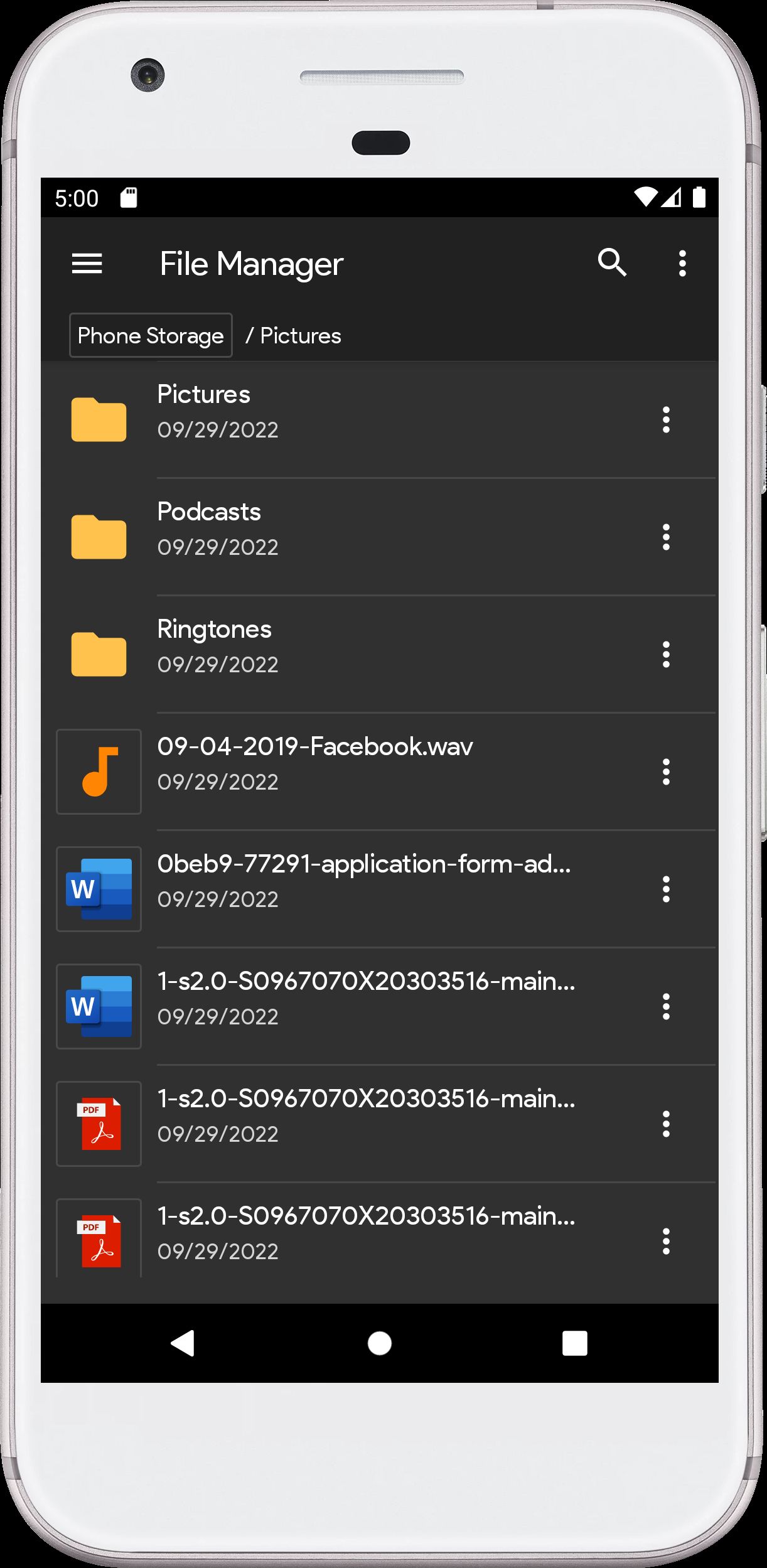Open the Pictures folder icon
Image resolution: width=767 pixels, height=1568 pixels.
pyautogui.click(x=99, y=419)
